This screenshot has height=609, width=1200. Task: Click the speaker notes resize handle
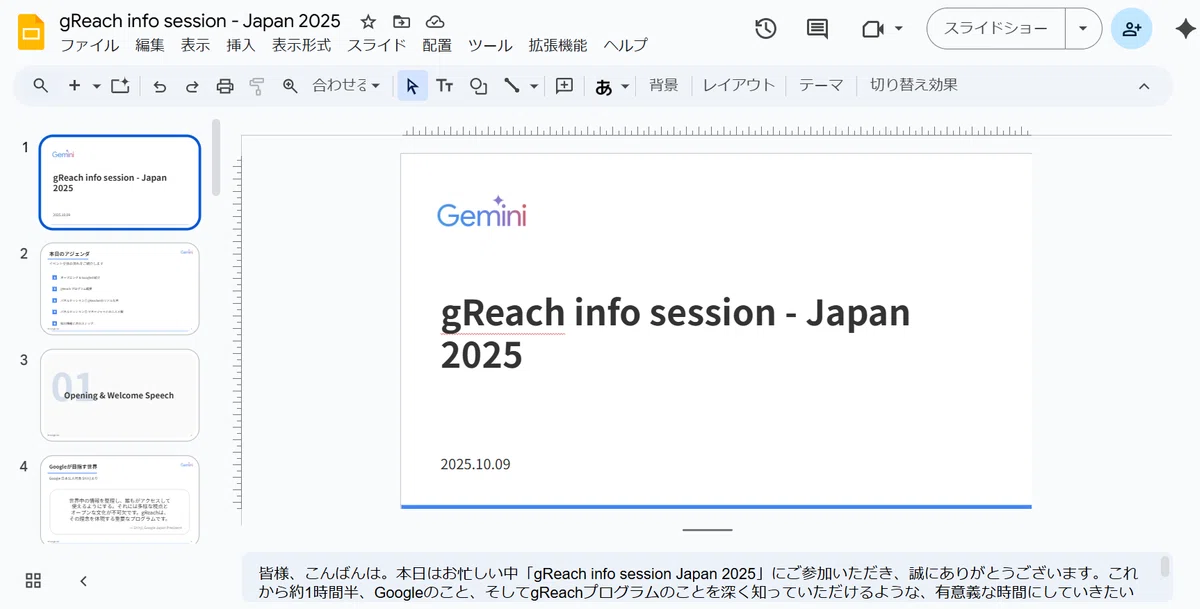pos(707,530)
